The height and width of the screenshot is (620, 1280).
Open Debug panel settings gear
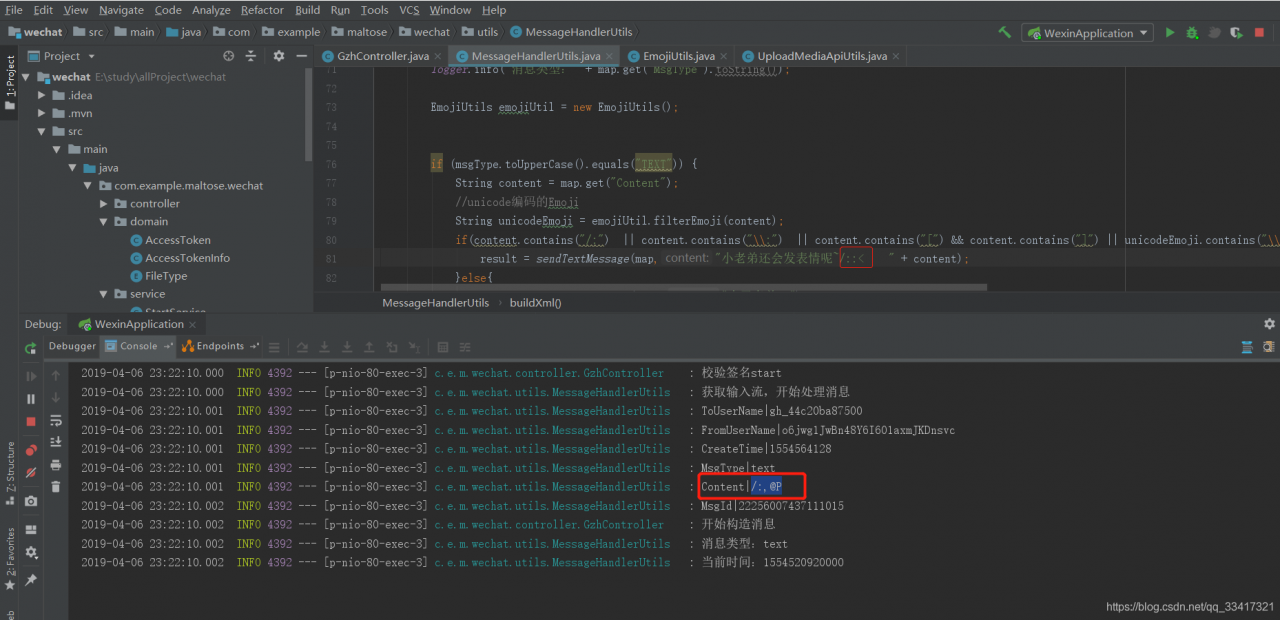[1269, 324]
